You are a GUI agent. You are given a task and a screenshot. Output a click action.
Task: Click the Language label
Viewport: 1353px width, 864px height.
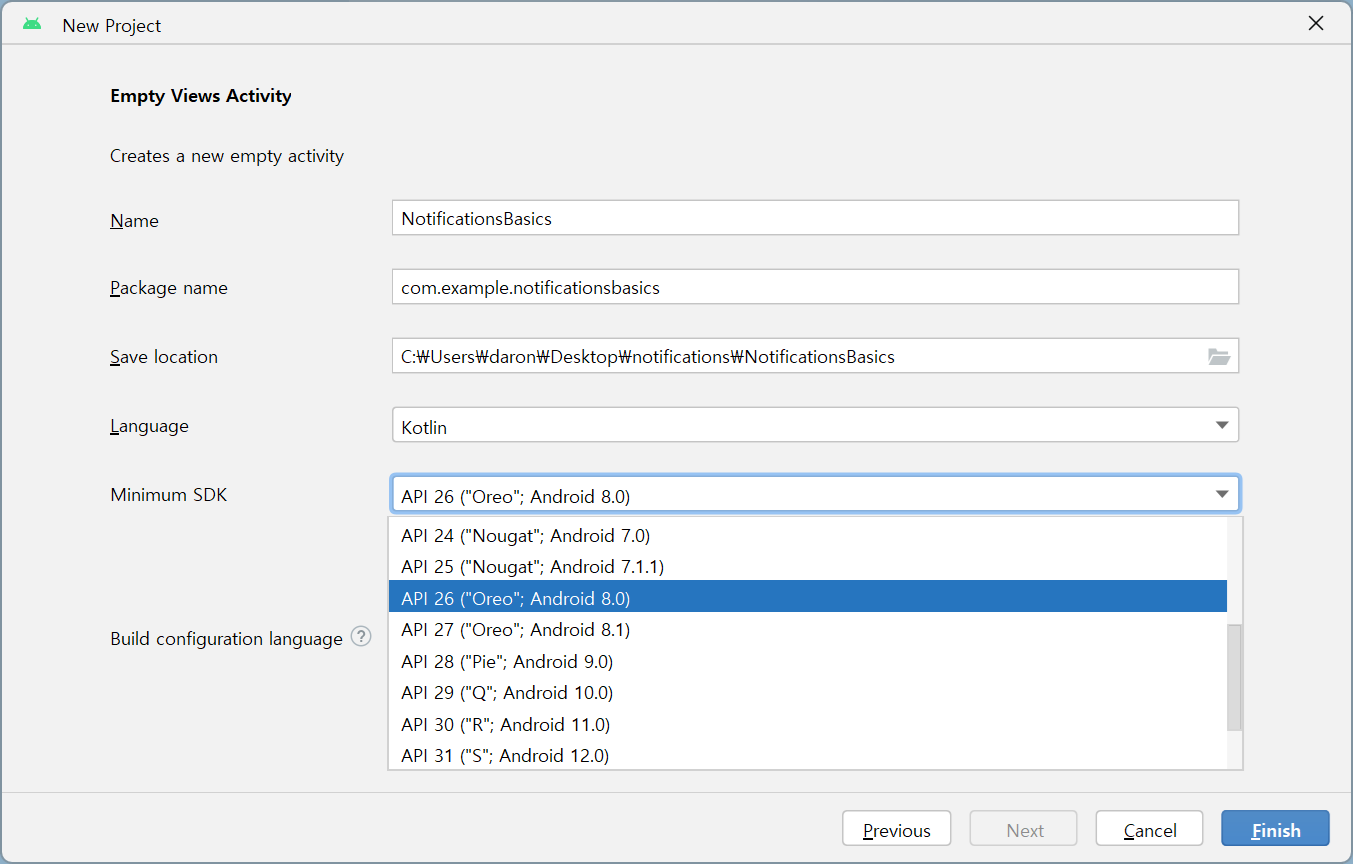point(149,426)
